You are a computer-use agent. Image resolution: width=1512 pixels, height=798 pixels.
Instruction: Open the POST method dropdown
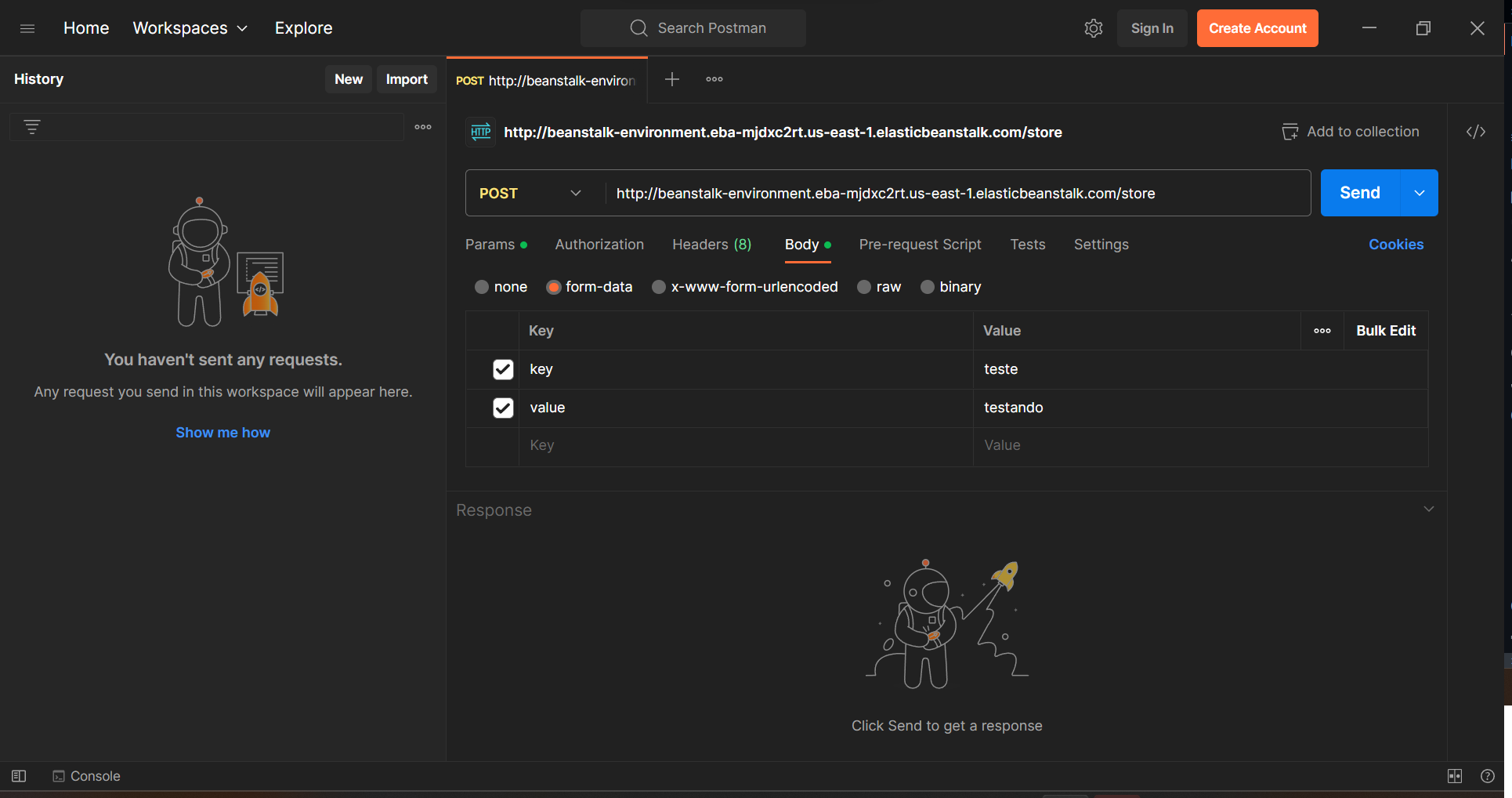point(532,193)
